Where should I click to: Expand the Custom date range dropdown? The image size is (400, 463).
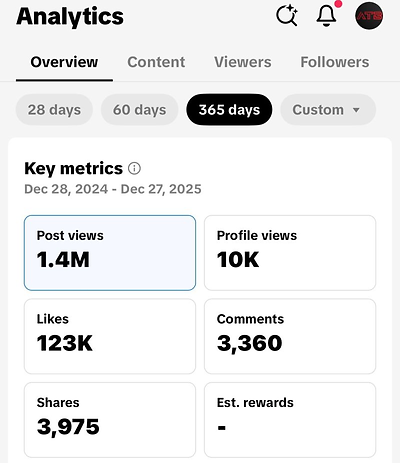click(328, 110)
